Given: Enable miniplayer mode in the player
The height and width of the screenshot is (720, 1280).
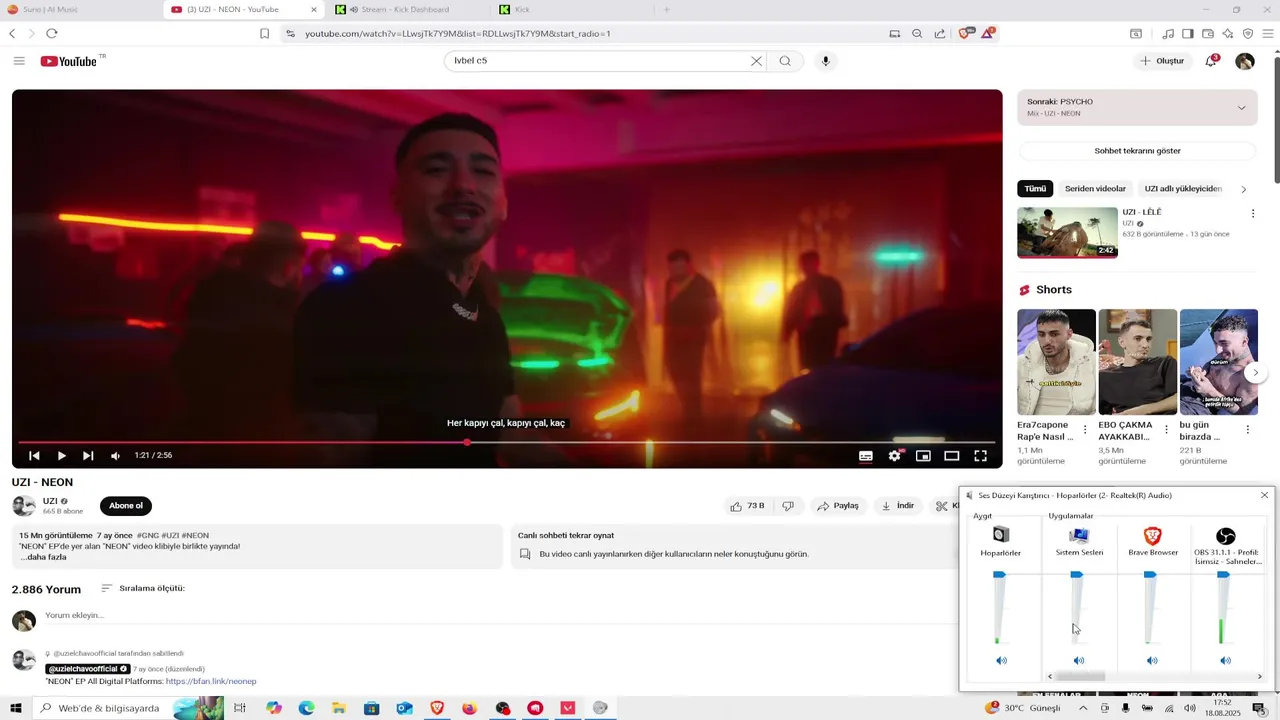Looking at the screenshot, I should (x=923, y=456).
